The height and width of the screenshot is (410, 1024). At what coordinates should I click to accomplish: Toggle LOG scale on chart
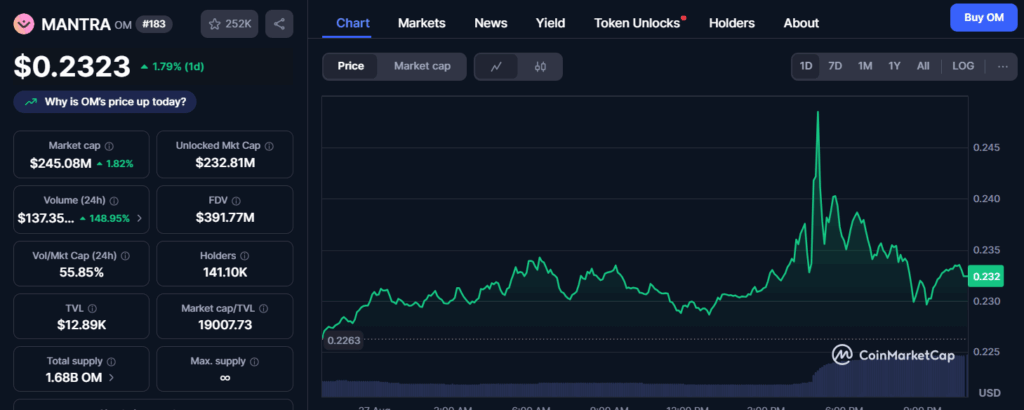tap(963, 67)
